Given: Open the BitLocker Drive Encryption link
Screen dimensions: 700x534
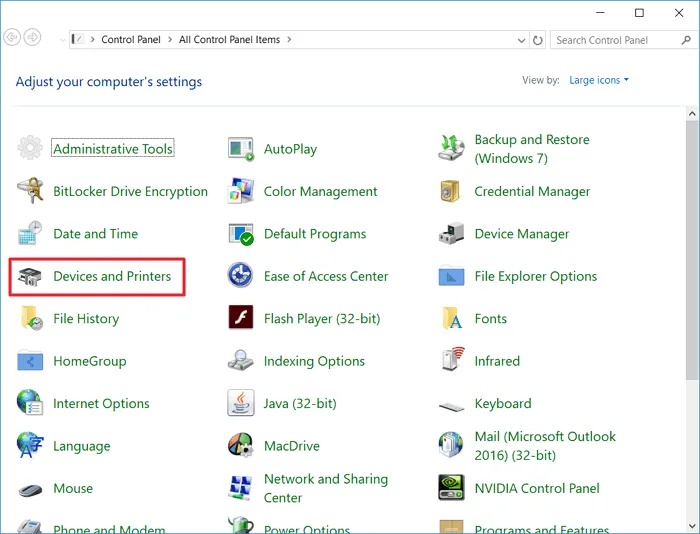Looking at the screenshot, I should 130,192.
